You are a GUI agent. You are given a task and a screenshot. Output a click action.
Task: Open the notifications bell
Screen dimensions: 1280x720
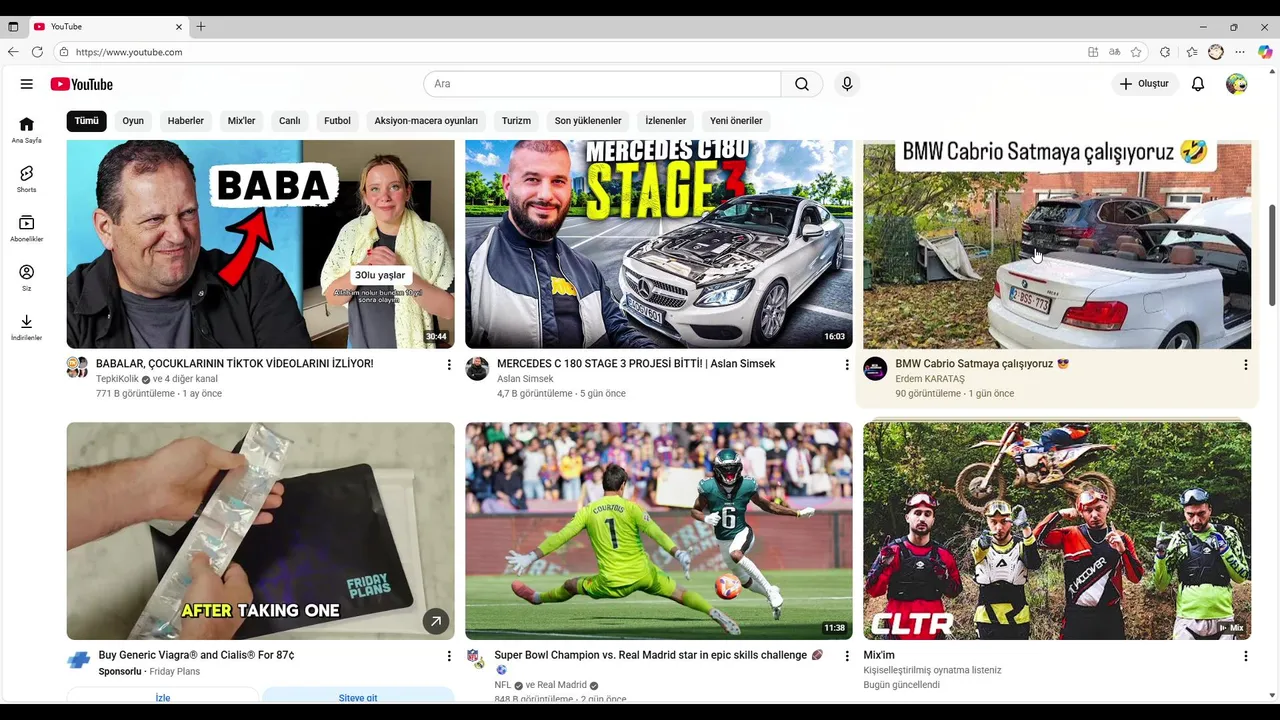1198,84
